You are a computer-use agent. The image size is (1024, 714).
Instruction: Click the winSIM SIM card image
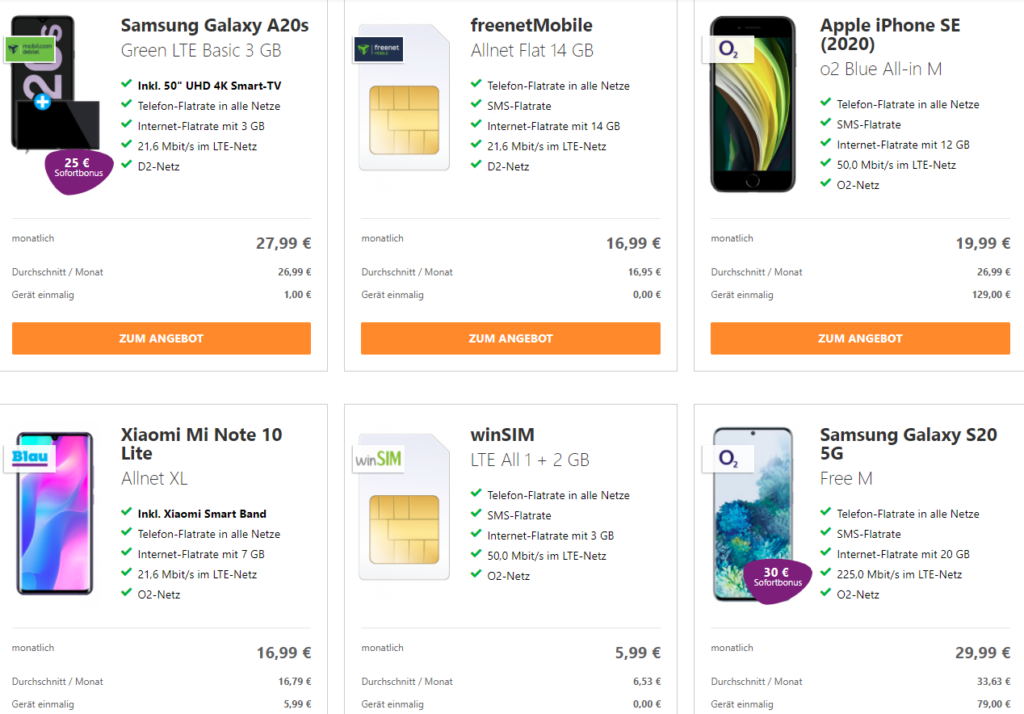pyautogui.click(x=404, y=507)
